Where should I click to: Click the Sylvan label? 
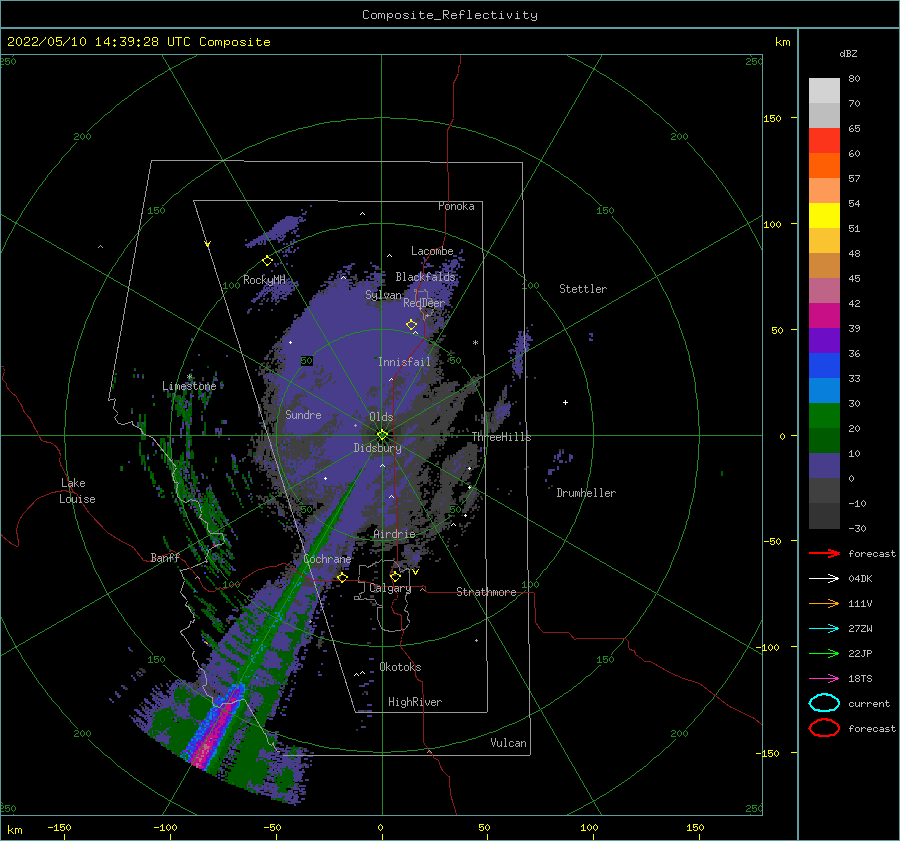click(383, 295)
